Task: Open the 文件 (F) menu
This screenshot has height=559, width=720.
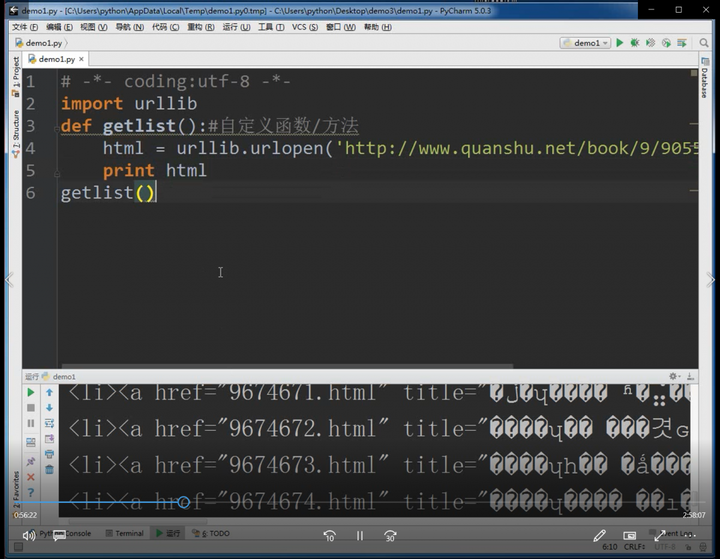Action: coord(25,27)
